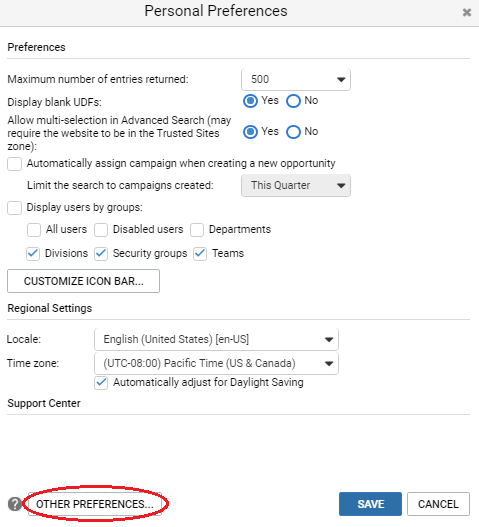Open Customize Icon Bar settings

(83, 281)
